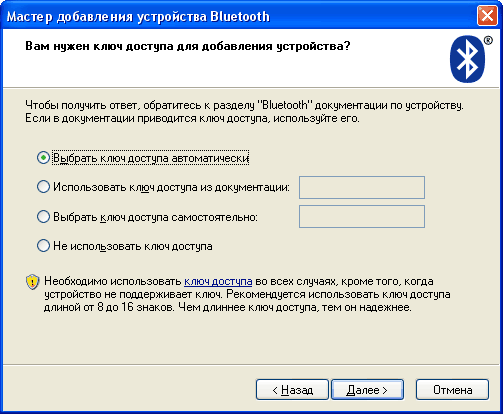
Task: Click heading "Вам нужен ключ доступа"
Action: click(188, 46)
